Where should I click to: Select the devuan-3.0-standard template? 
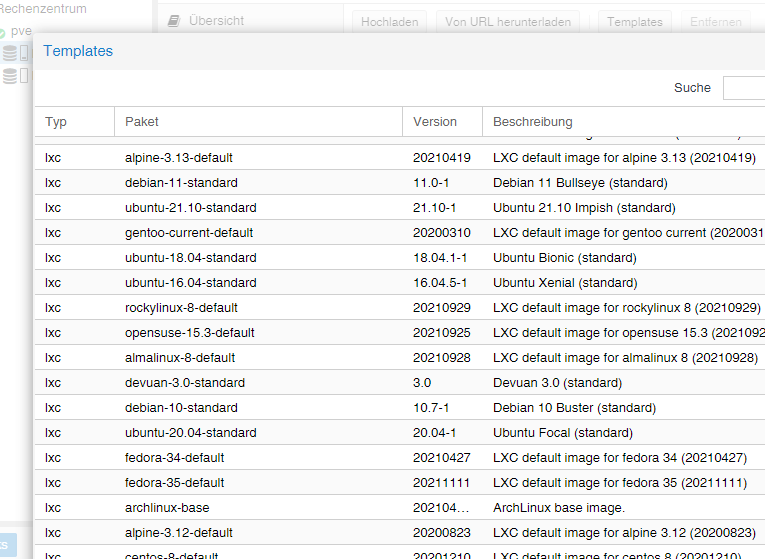400,382
